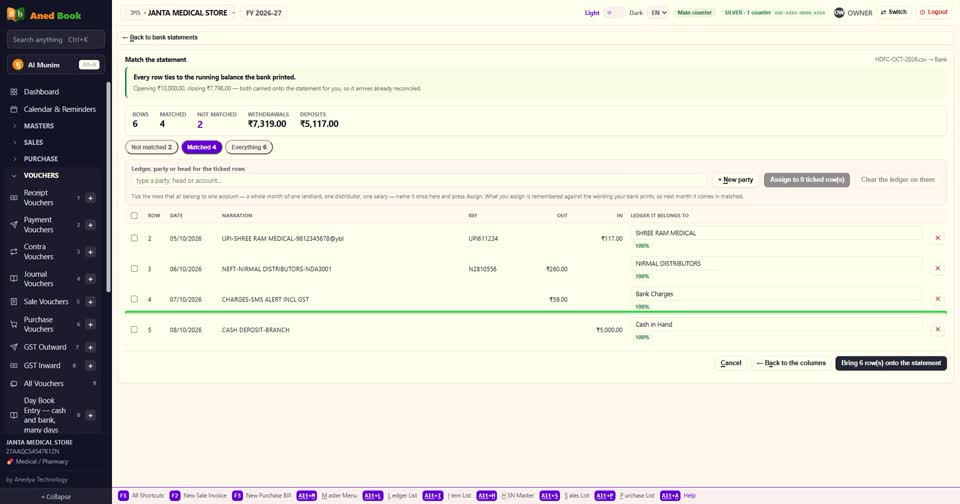Remove ledger from Cash in Hand row
Viewport: 960px width, 504px height.
pos(937,329)
